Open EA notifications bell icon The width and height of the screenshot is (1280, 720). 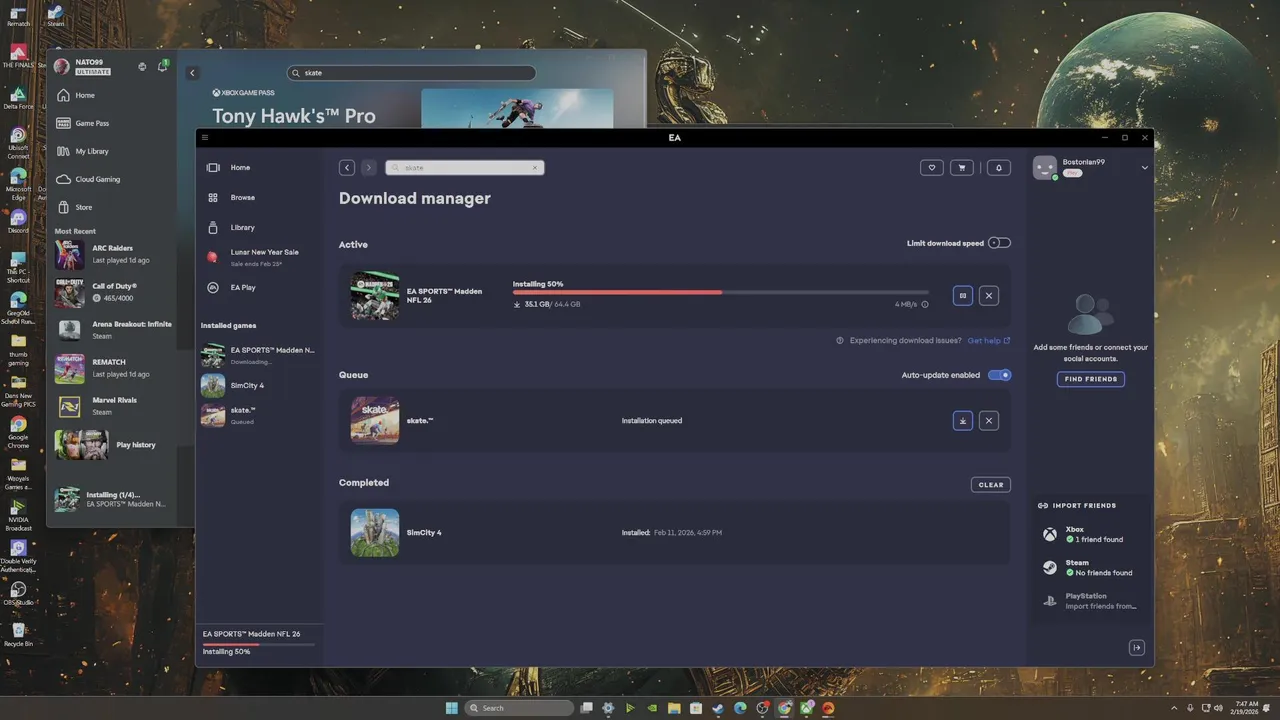[x=998, y=168]
